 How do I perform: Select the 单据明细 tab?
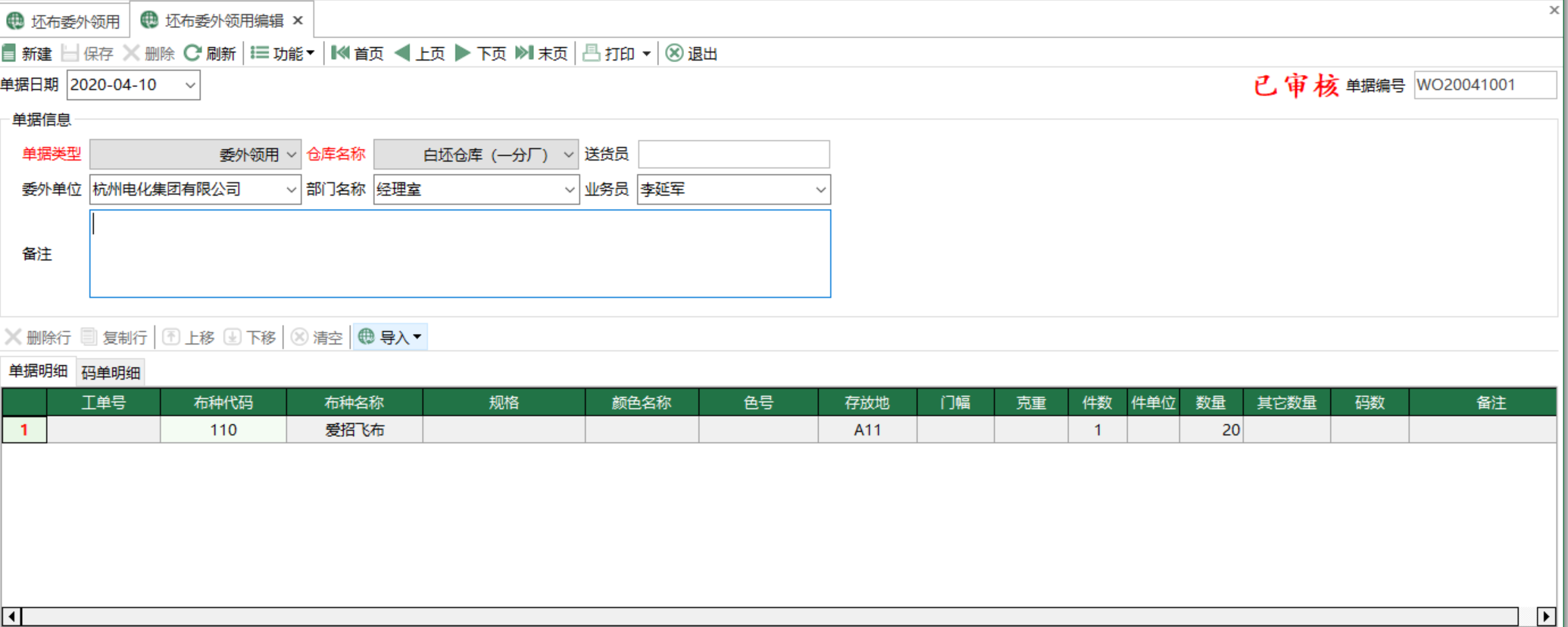[38, 370]
